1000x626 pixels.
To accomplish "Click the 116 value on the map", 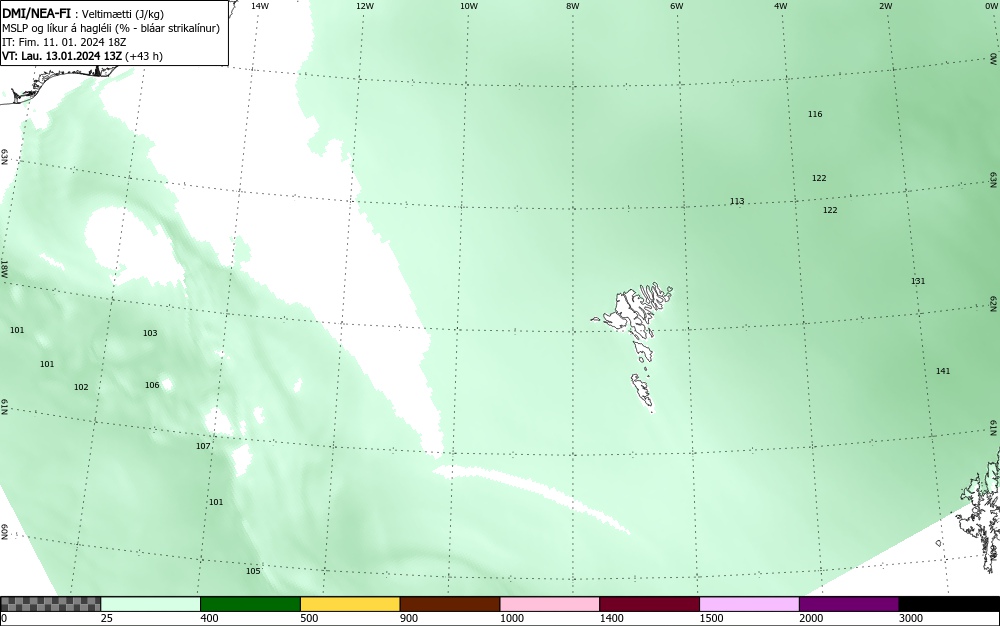I will pyautogui.click(x=815, y=114).
